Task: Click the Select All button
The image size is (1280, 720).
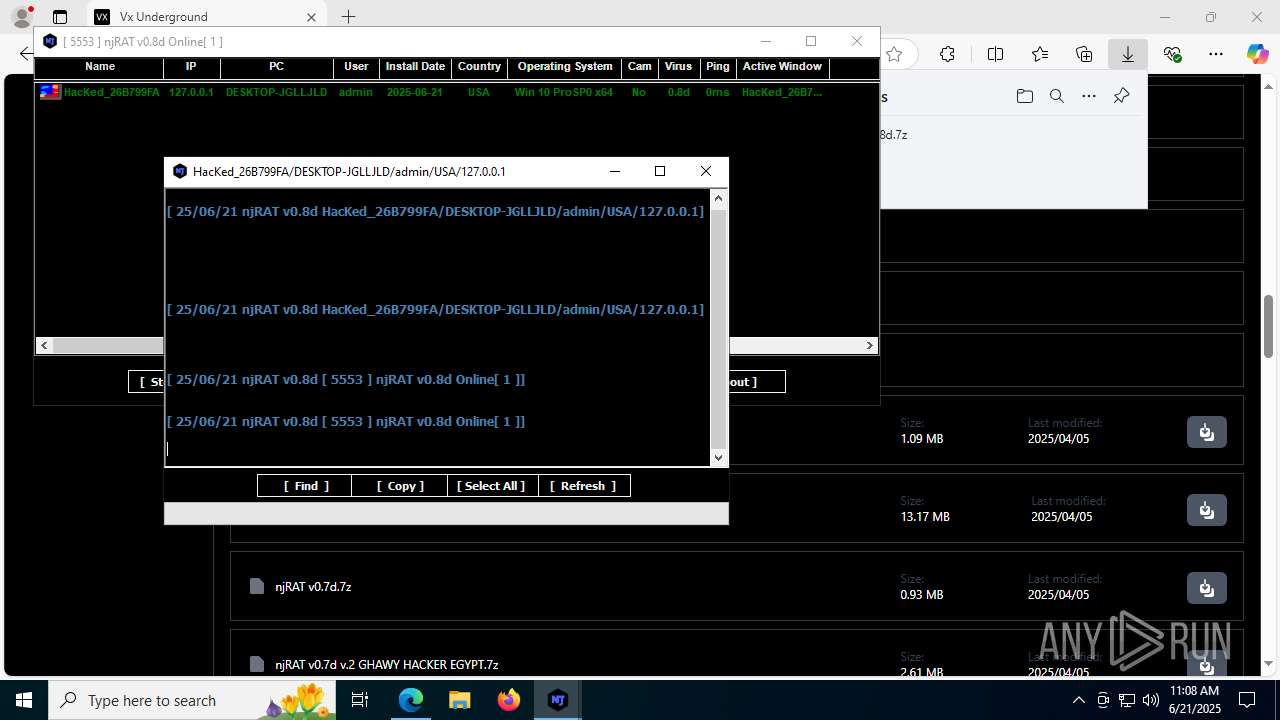Action: pyautogui.click(x=491, y=486)
